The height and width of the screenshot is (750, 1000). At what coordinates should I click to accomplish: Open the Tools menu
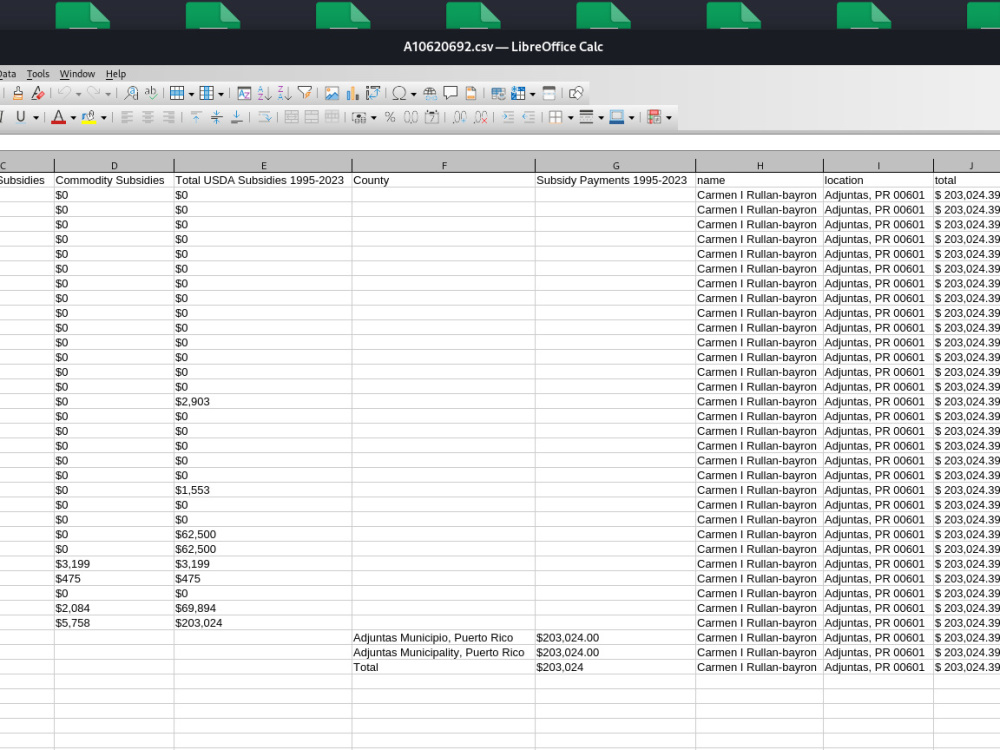[x=38, y=74]
